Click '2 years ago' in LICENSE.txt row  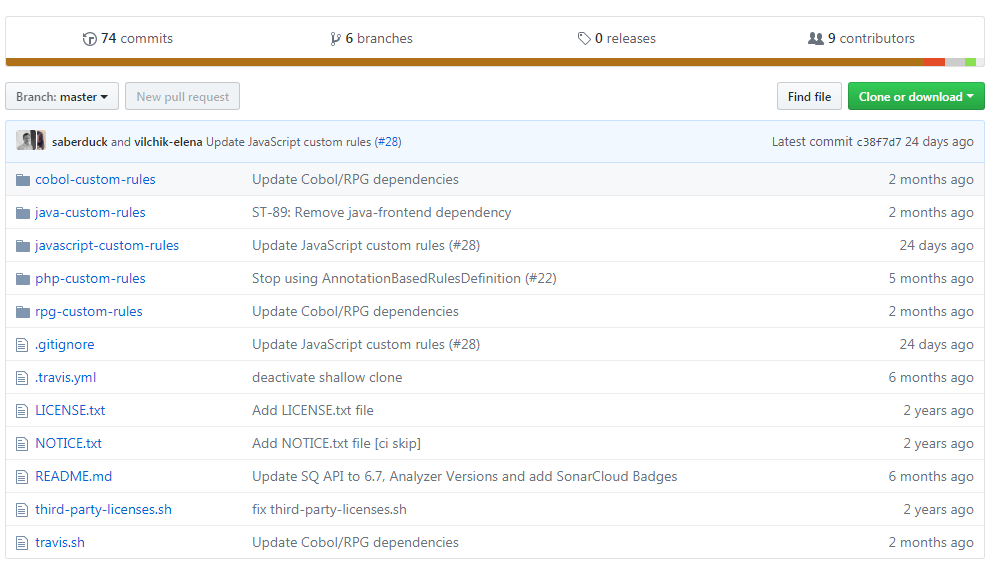point(938,410)
